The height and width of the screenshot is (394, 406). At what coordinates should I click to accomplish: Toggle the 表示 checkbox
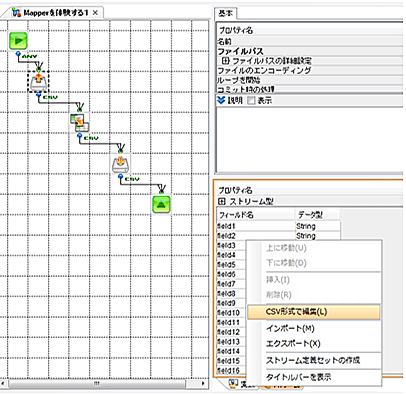pos(251,100)
